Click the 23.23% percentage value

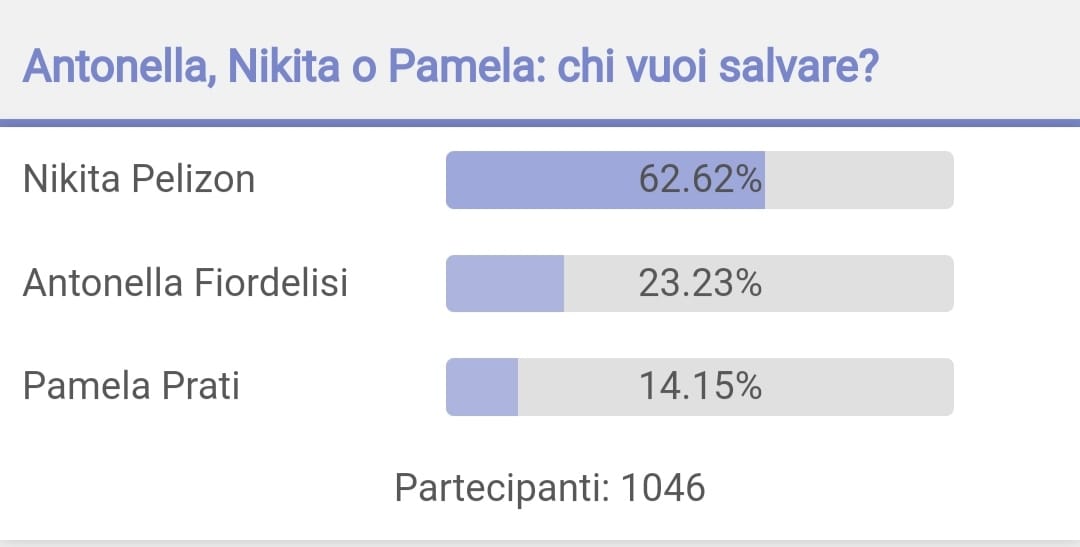(x=700, y=283)
